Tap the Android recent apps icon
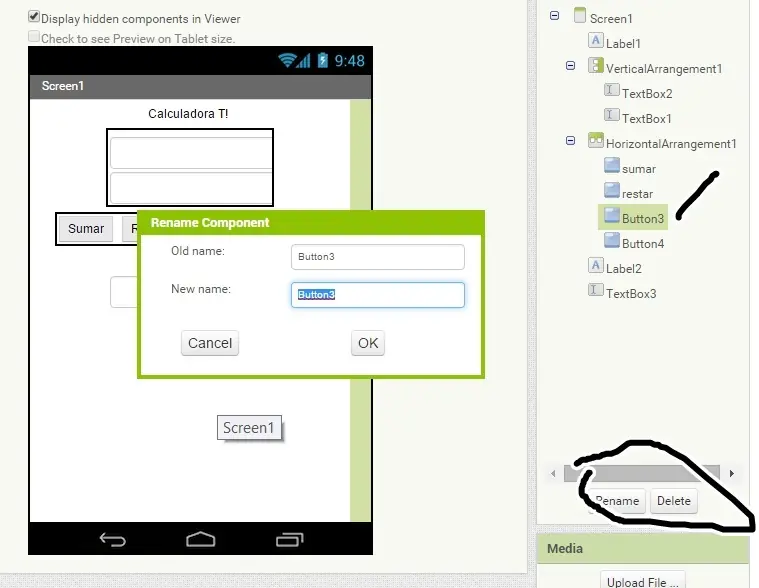This screenshot has height=588, width=759. point(289,539)
